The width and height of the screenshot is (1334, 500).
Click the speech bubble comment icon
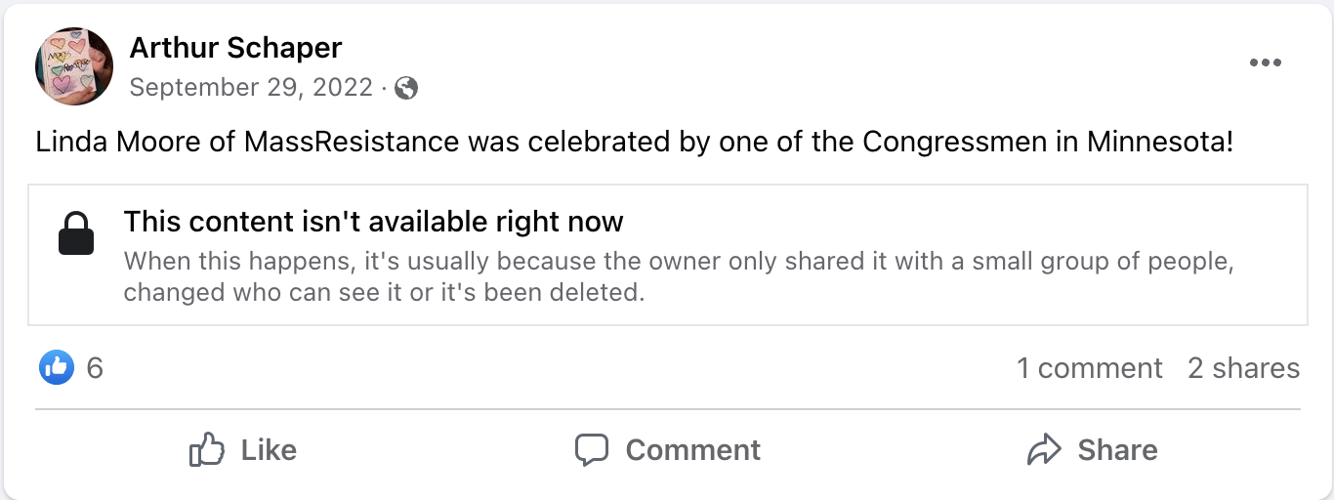(592, 450)
